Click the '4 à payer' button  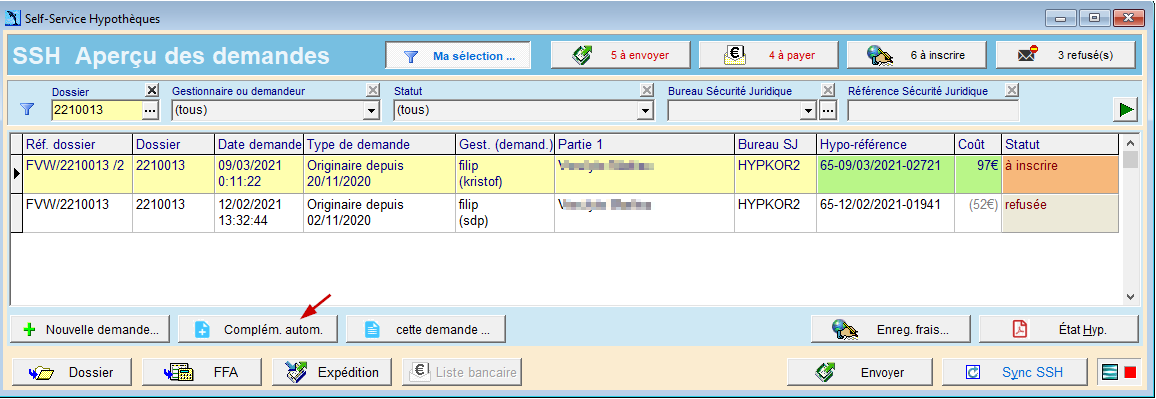click(x=769, y=55)
